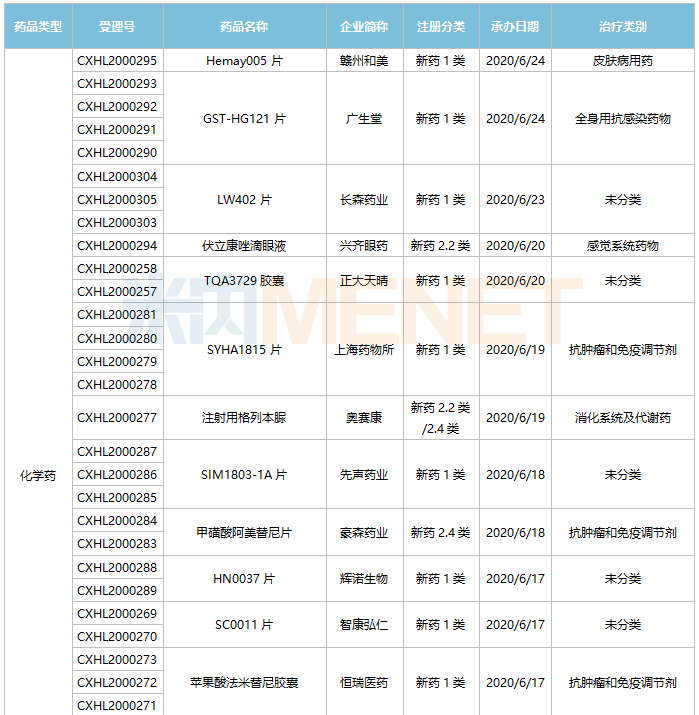
Task: Select cell CXHL2000257
Action: pyautogui.click(x=118, y=292)
